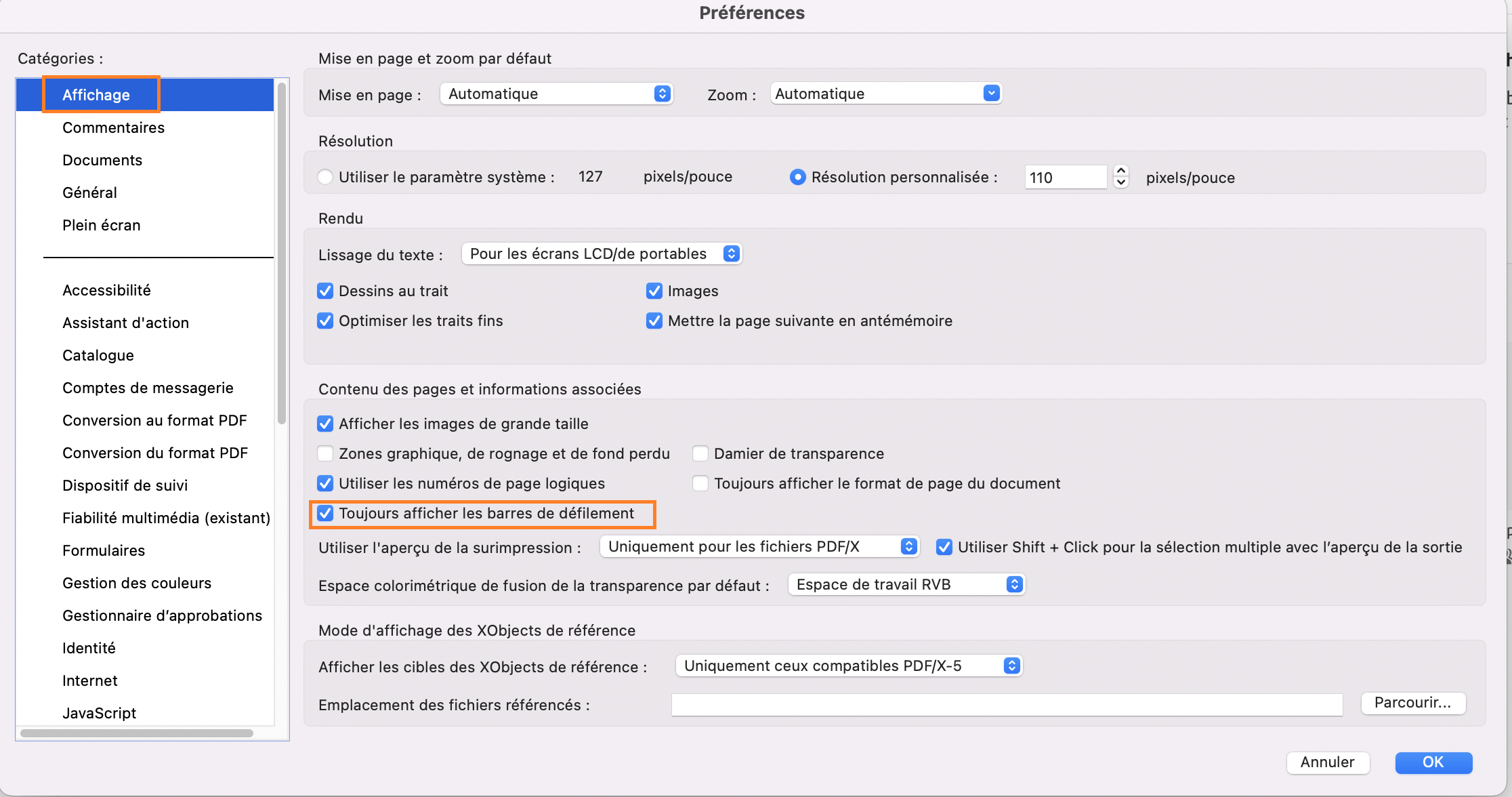Open the "Espace de travail RVB" dropdown

coord(906,584)
